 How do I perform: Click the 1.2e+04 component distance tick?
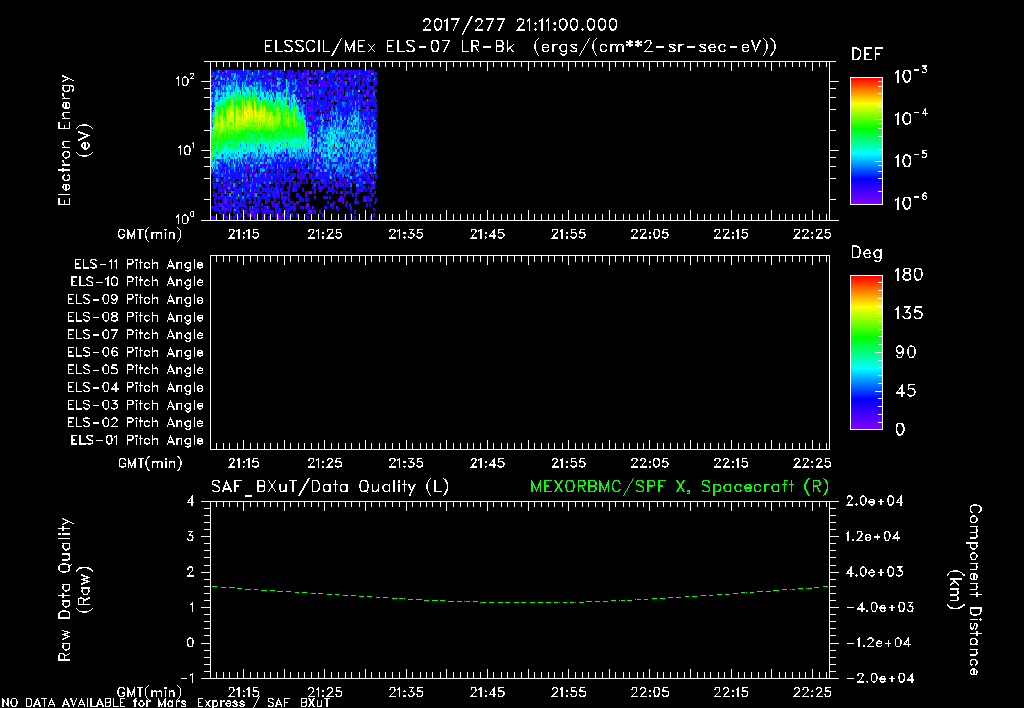873,537
